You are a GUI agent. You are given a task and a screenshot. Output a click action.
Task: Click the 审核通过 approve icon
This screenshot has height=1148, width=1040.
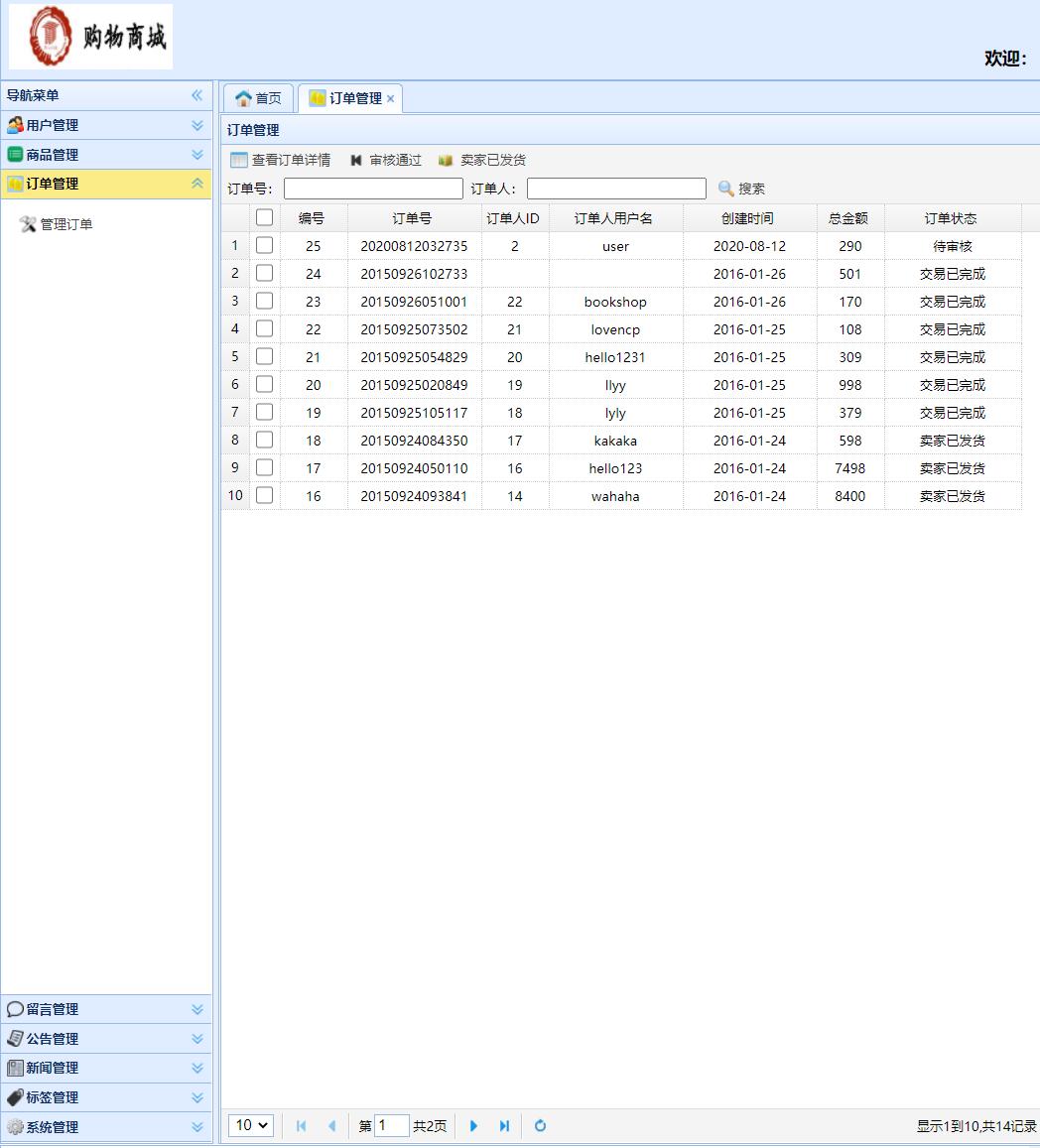point(356,160)
